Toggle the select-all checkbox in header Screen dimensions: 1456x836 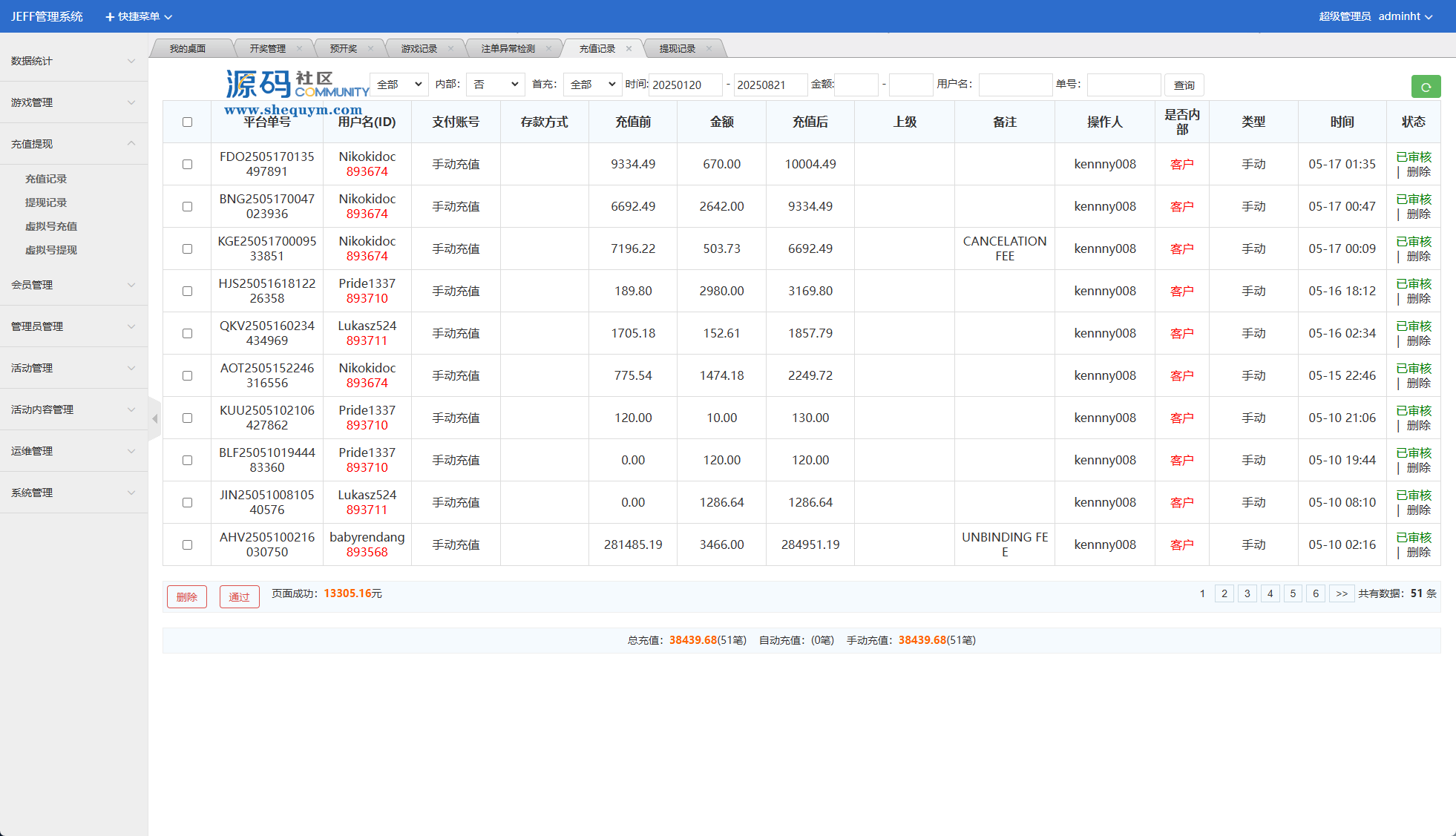[x=187, y=122]
